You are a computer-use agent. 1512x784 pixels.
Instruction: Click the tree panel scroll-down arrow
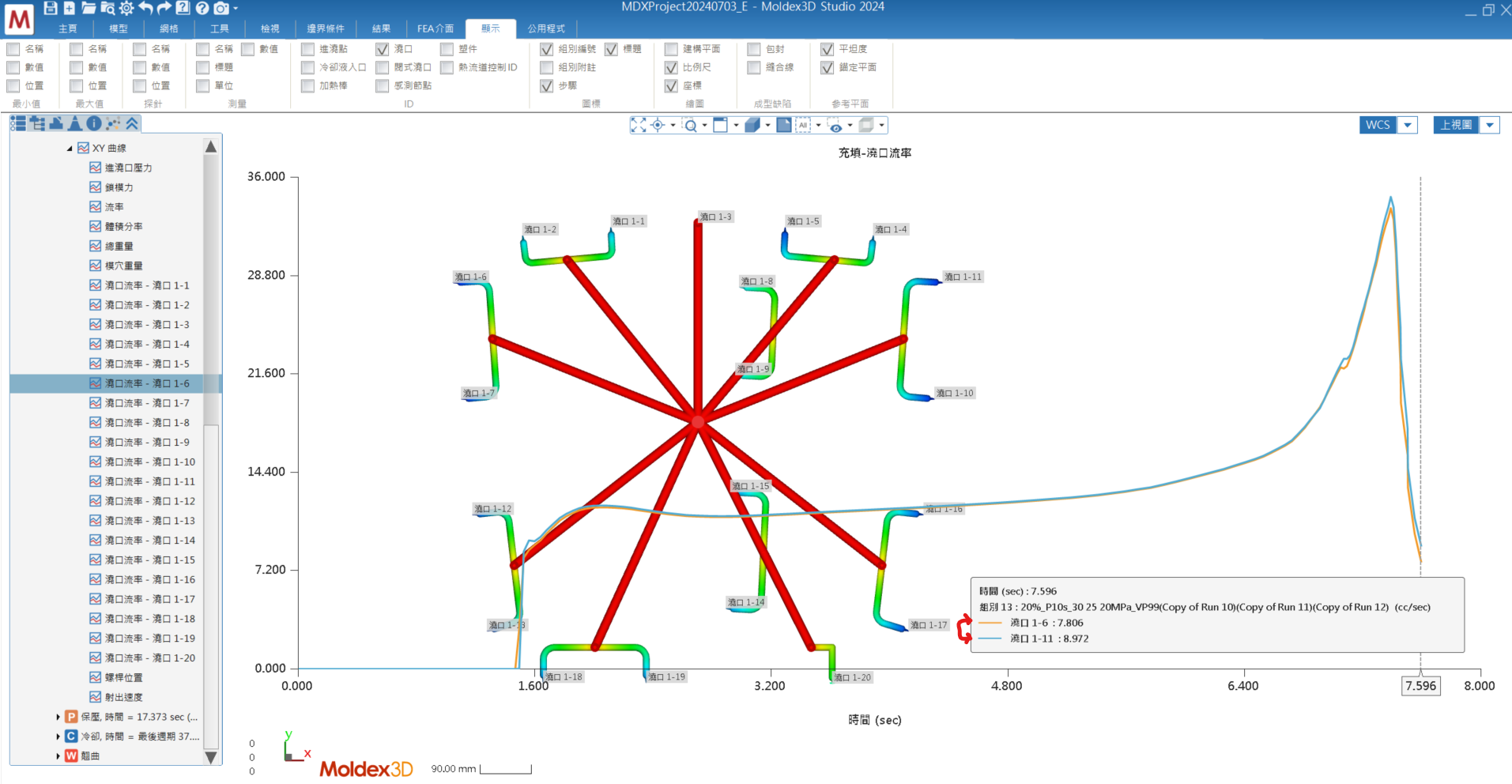tap(211, 757)
